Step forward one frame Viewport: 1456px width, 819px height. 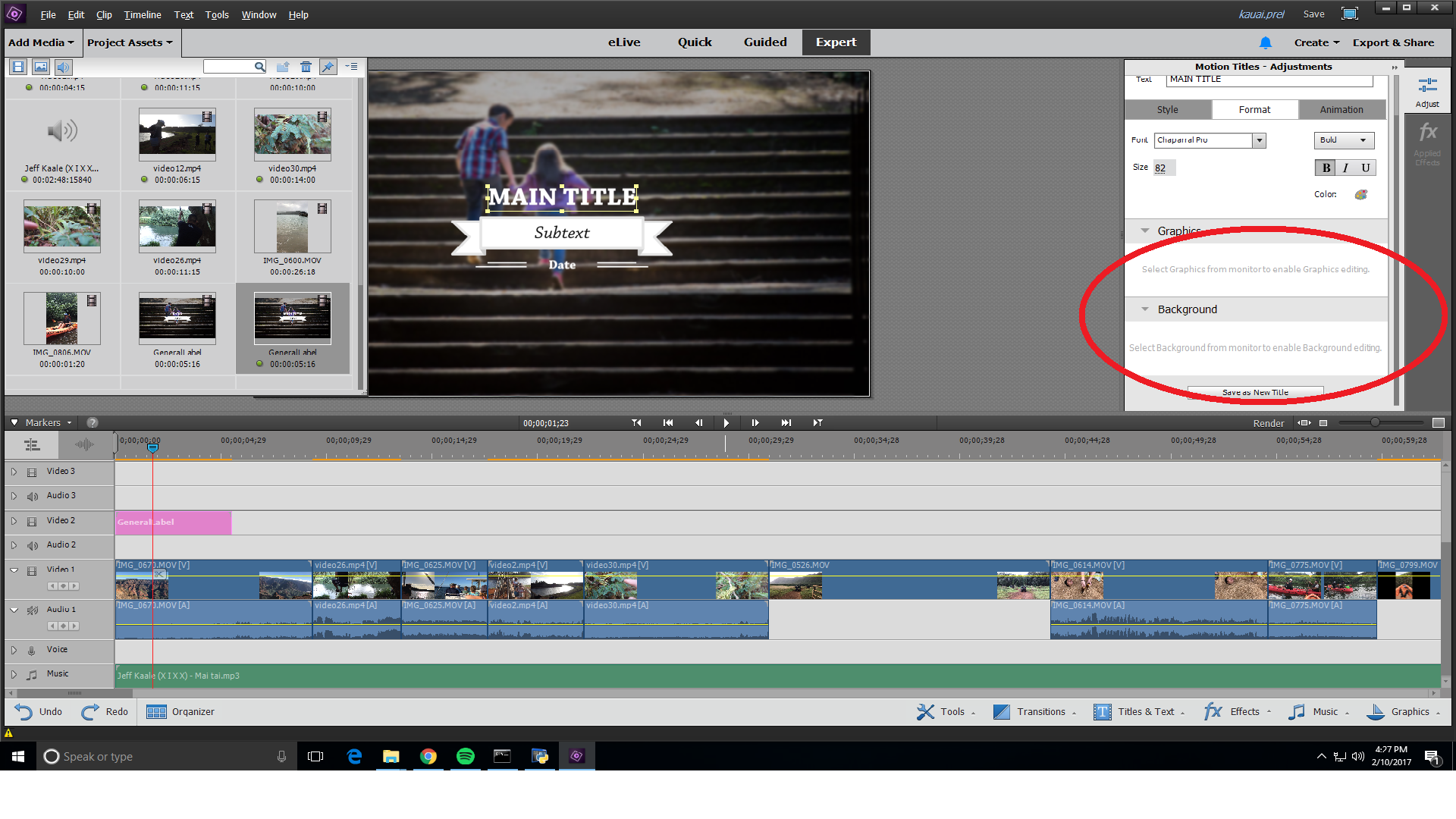pos(755,423)
